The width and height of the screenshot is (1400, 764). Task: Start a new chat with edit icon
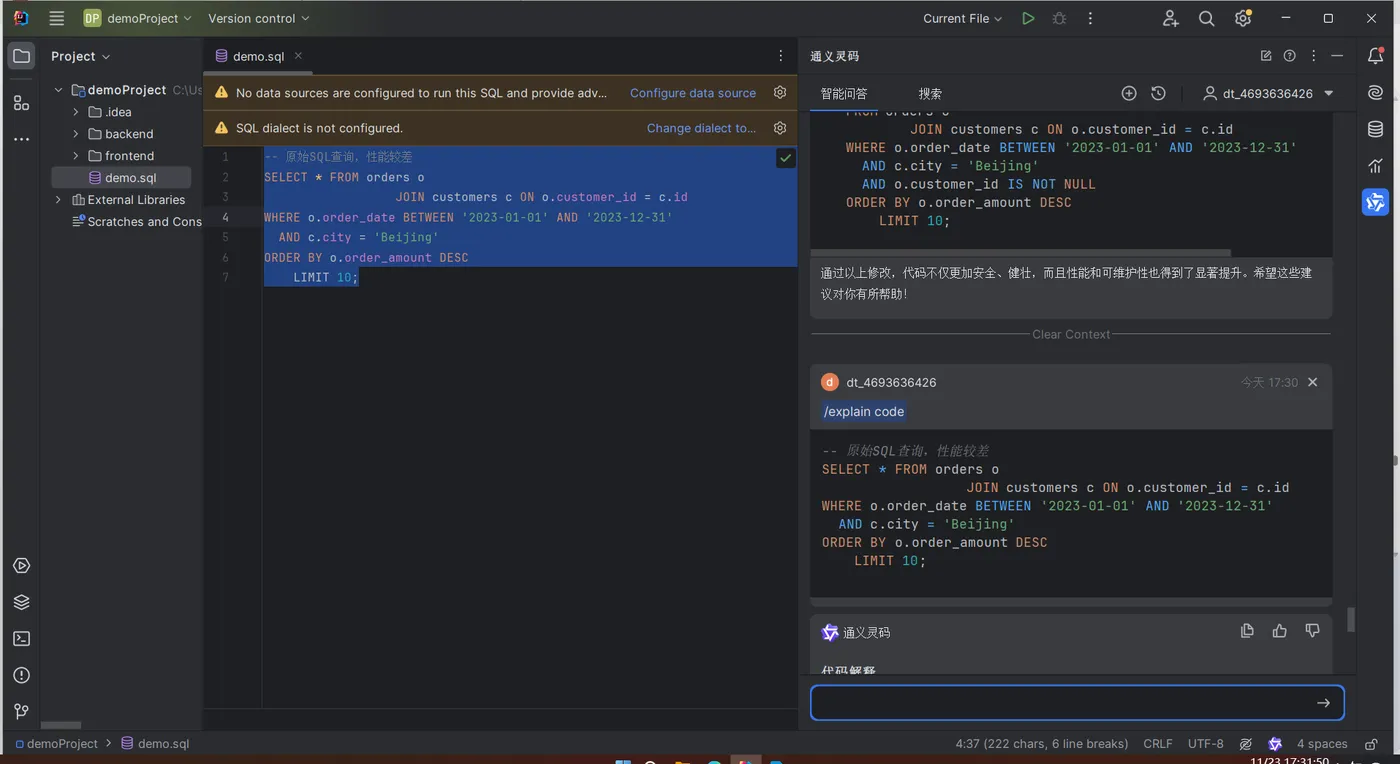point(1266,56)
